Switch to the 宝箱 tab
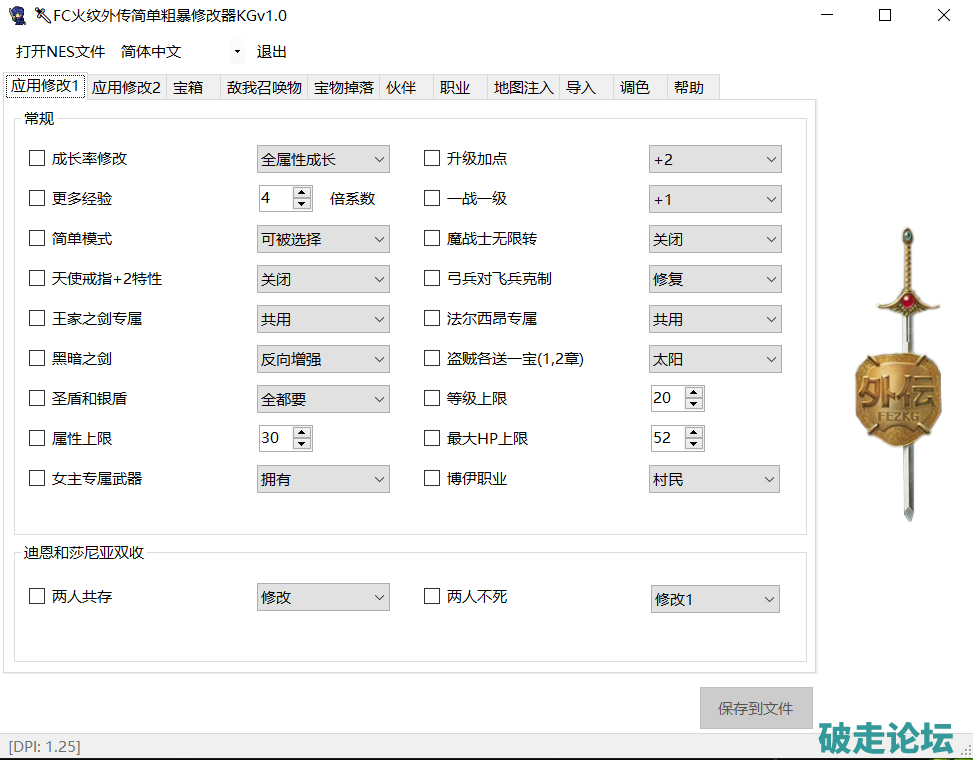 point(188,87)
